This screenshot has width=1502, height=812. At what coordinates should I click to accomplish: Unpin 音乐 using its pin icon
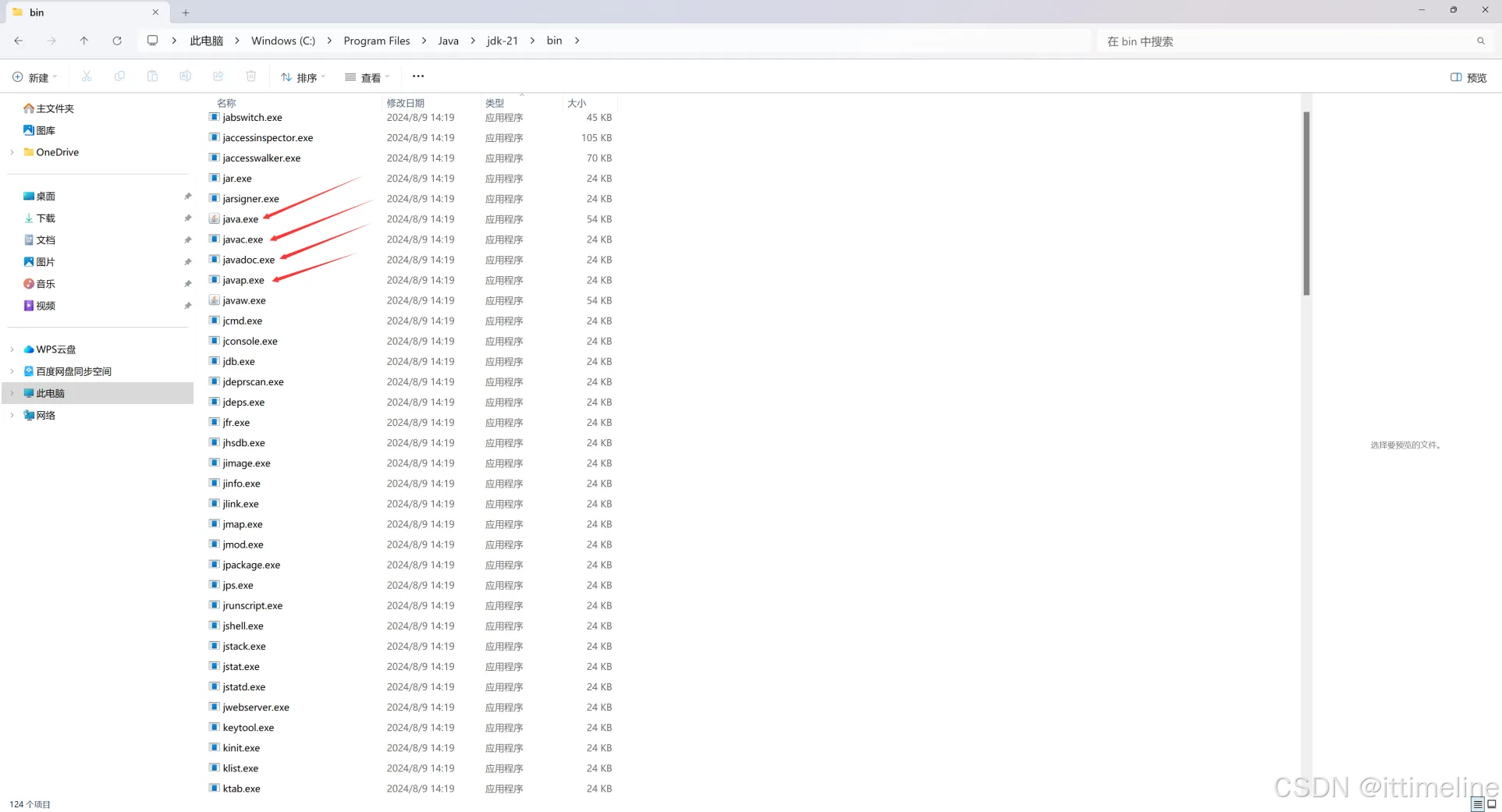(187, 284)
